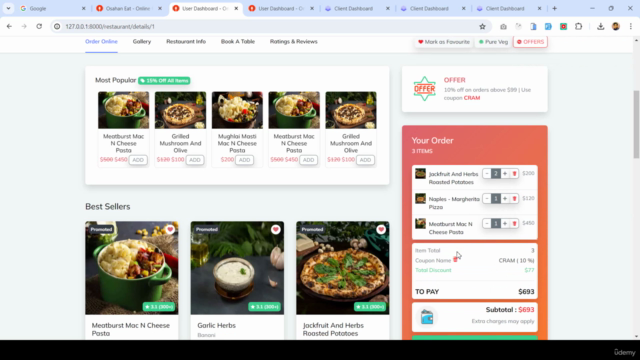Favourite the Garlic Herbs card heart
This screenshot has height=360, width=640.
click(x=276, y=230)
